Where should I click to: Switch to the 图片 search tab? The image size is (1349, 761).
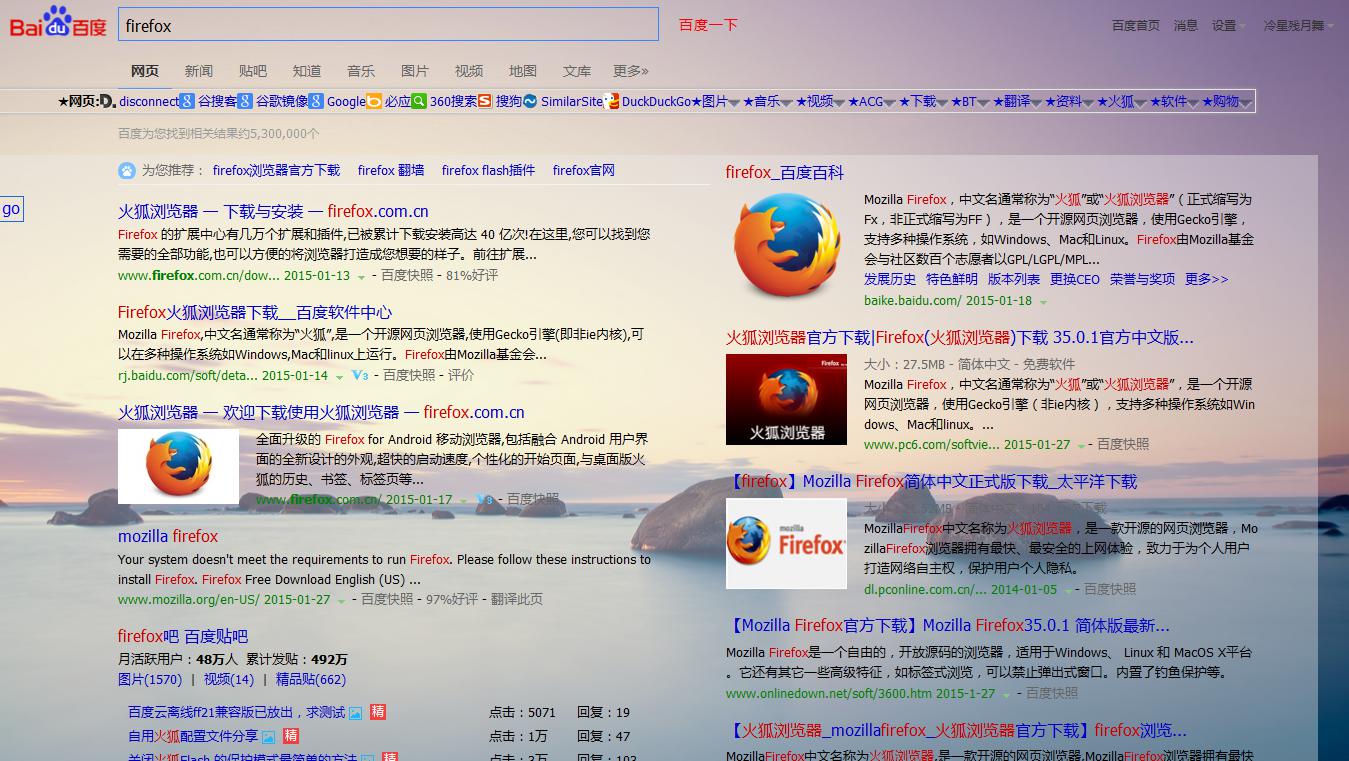coord(415,71)
